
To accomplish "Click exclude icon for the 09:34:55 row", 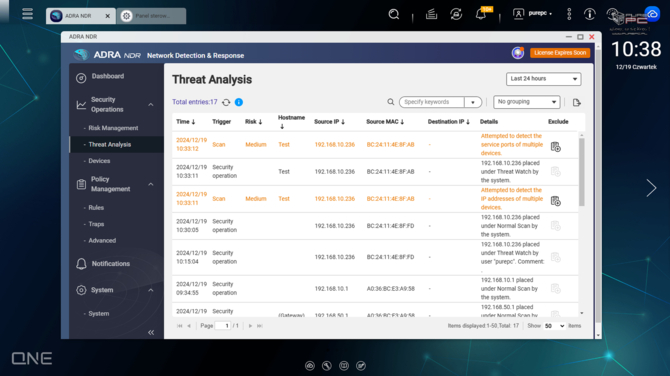I will coord(555,289).
